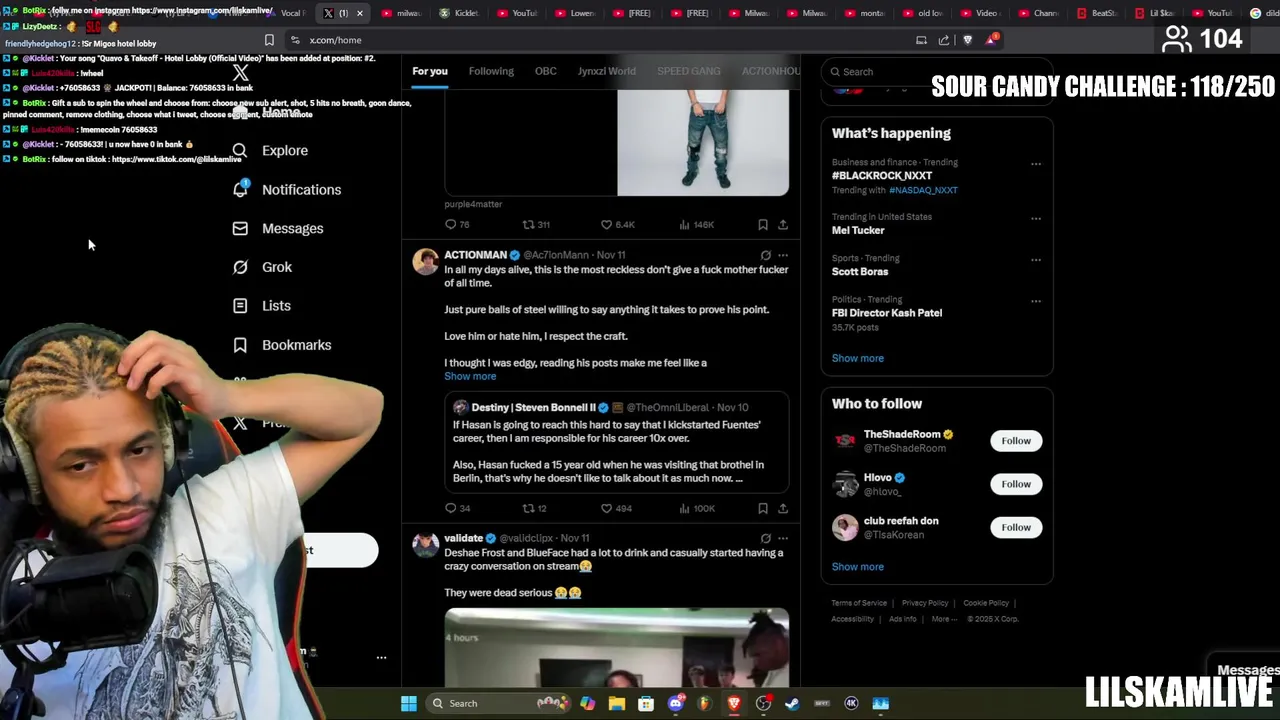Open the Windows Start menu
Image resolution: width=1280 pixels, height=720 pixels.
pos(409,703)
